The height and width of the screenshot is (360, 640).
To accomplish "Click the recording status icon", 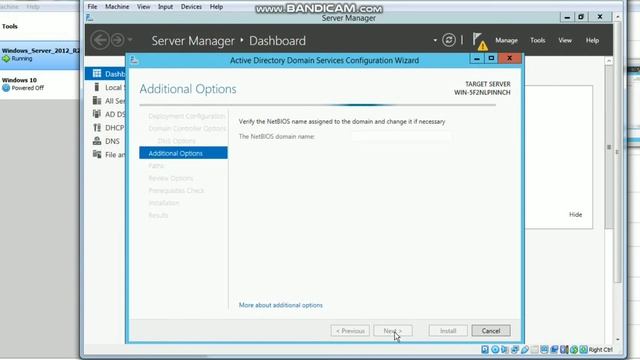I will click(554, 349).
